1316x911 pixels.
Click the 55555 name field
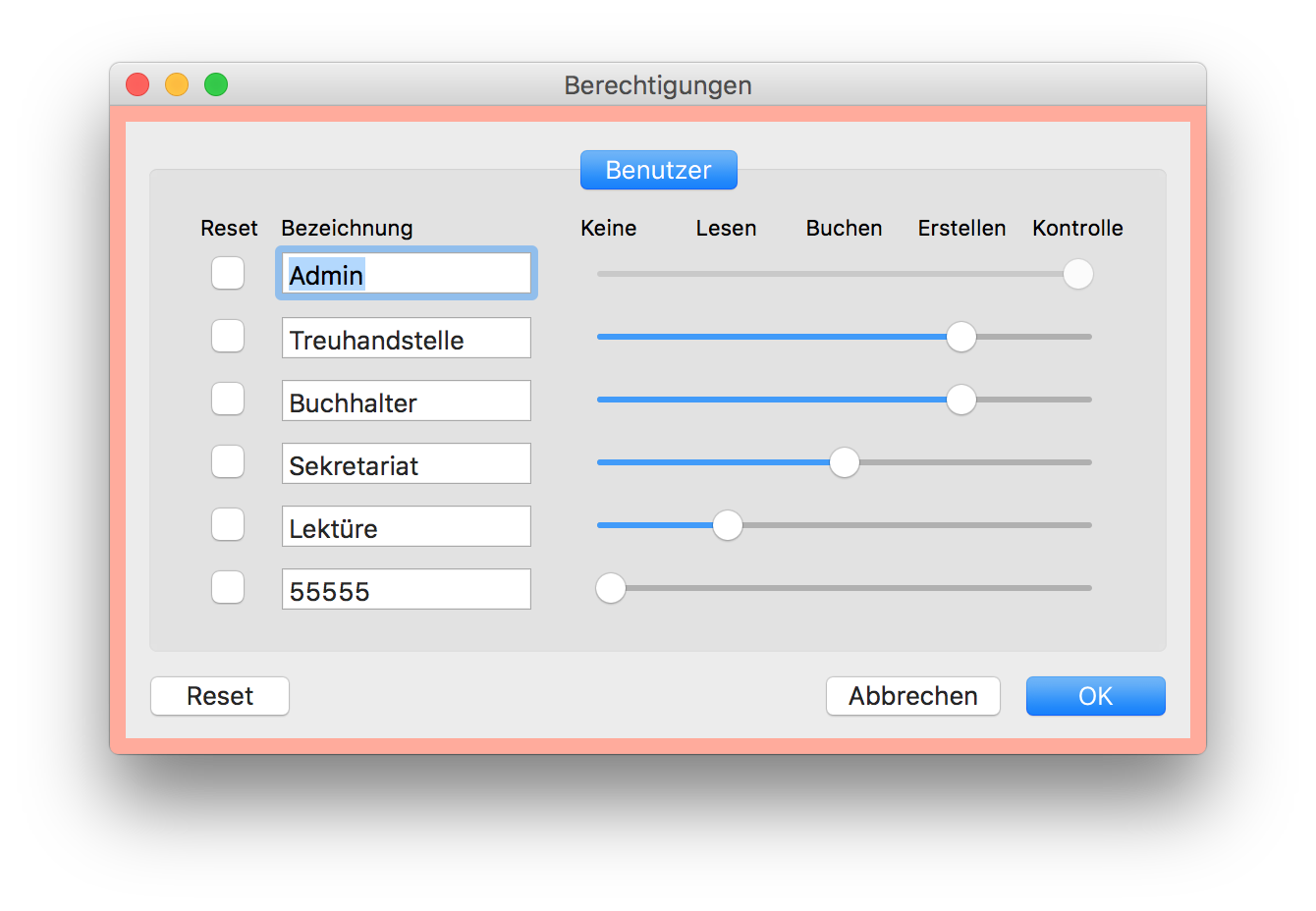(x=406, y=589)
